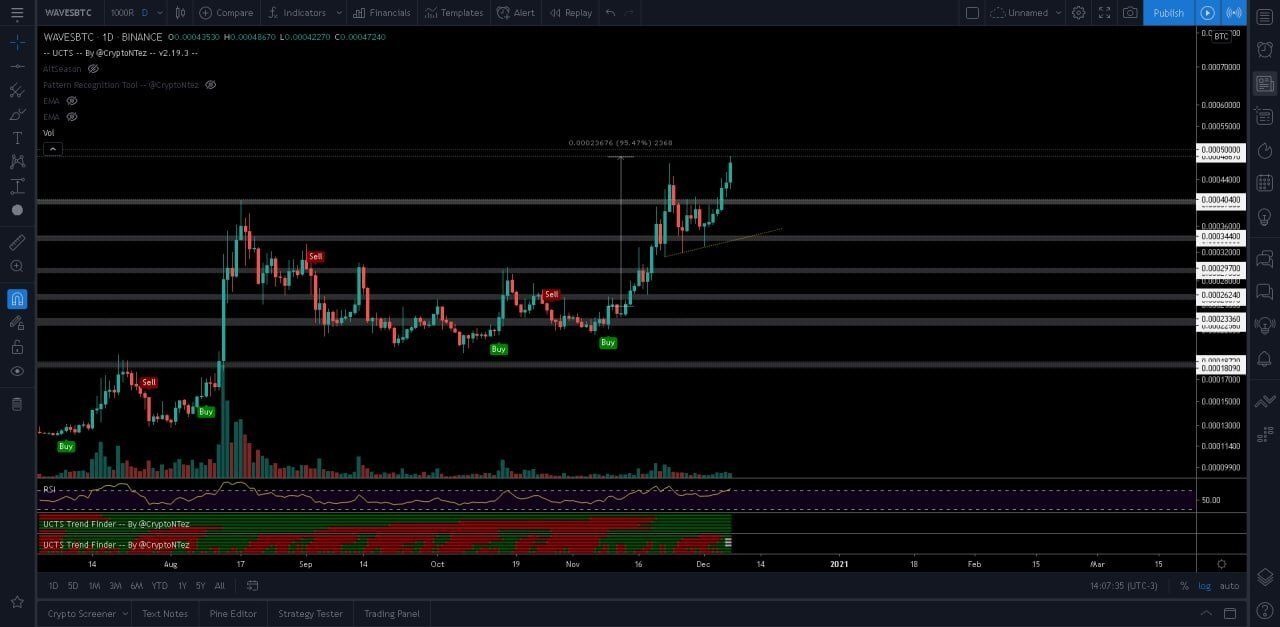Select the brush drawing tool
This screenshot has width=1280, height=627.
coord(17,114)
